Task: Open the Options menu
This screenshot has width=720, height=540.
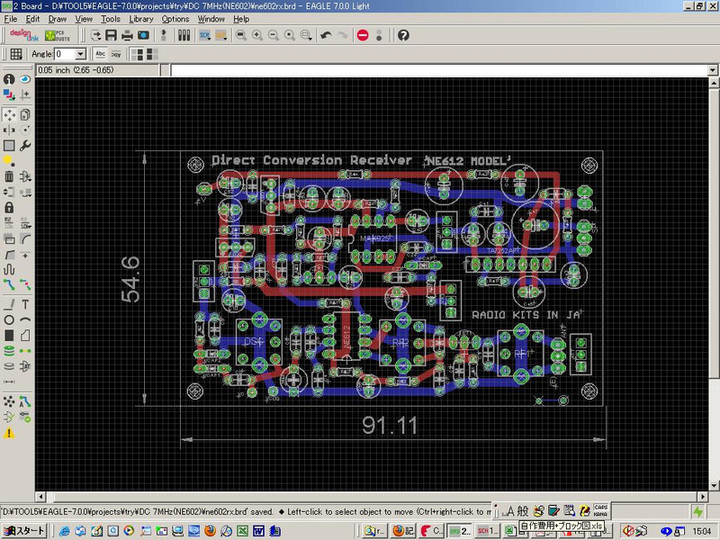Action: tap(175, 19)
